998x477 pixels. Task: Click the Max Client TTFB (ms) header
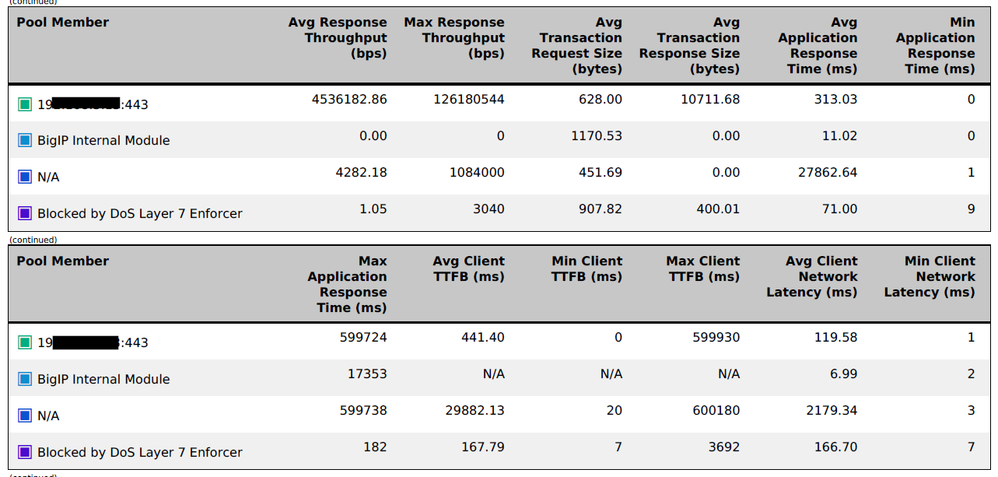(x=703, y=269)
